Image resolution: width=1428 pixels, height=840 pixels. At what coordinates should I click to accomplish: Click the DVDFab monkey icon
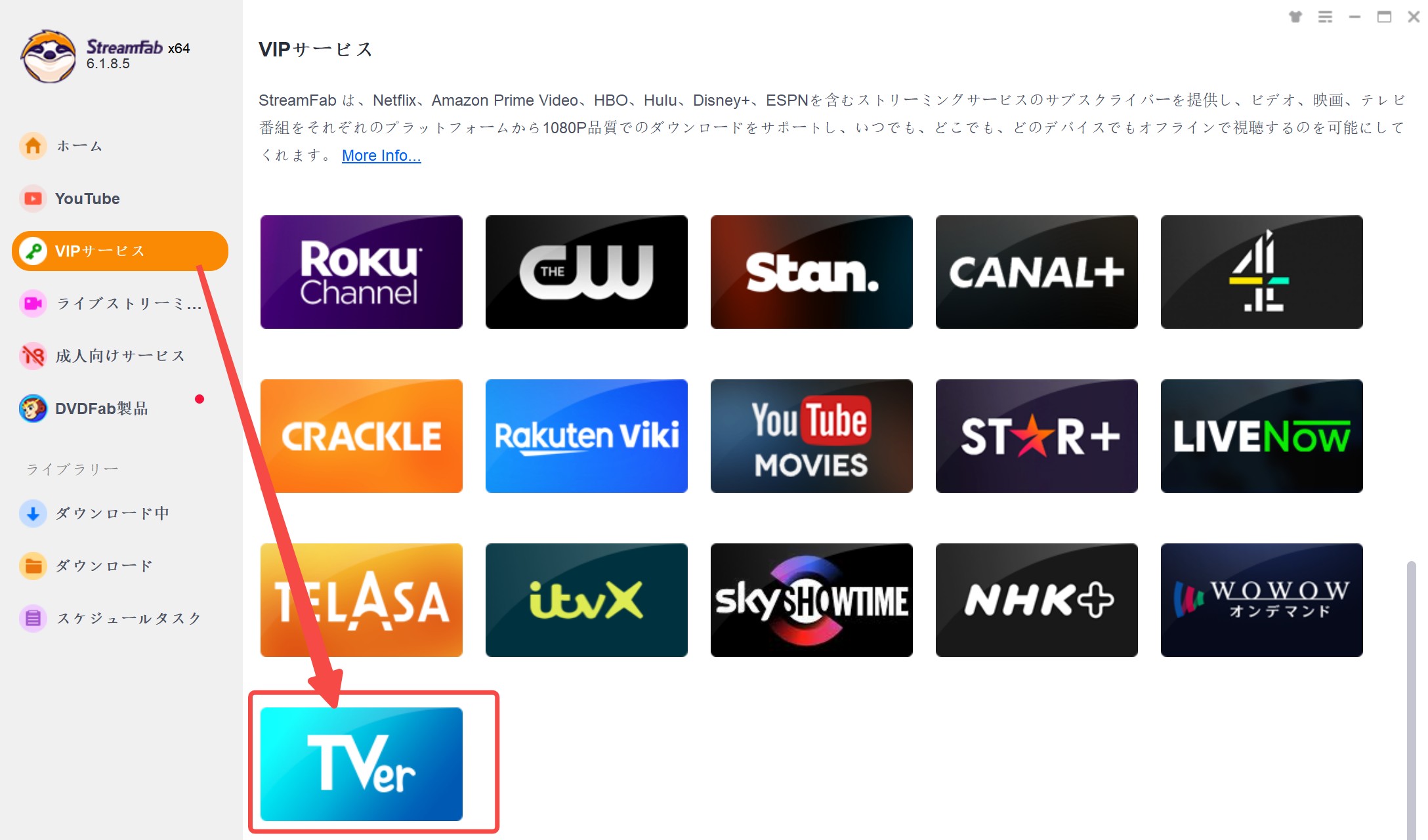click(33, 408)
